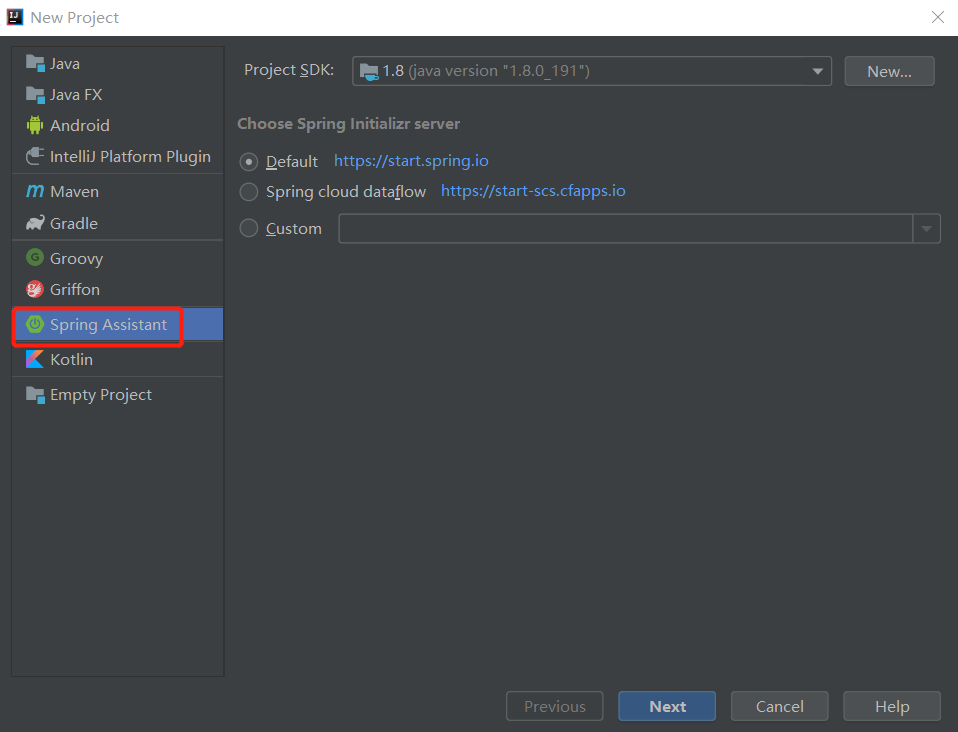Click into the Custom server URL field
This screenshot has width=958, height=732.
point(625,229)
